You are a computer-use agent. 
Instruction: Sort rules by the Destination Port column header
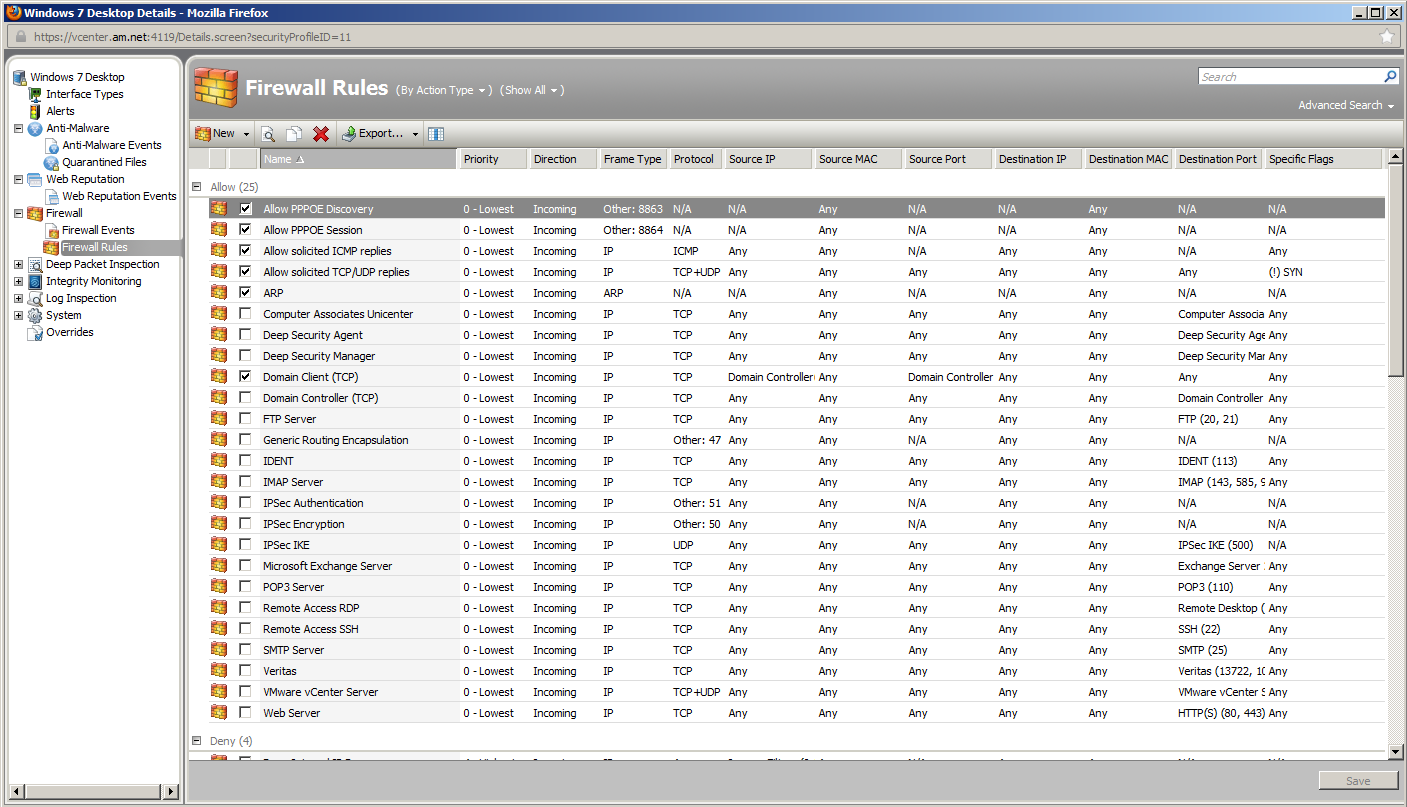pyautogui.click(x=1218, y=159)
